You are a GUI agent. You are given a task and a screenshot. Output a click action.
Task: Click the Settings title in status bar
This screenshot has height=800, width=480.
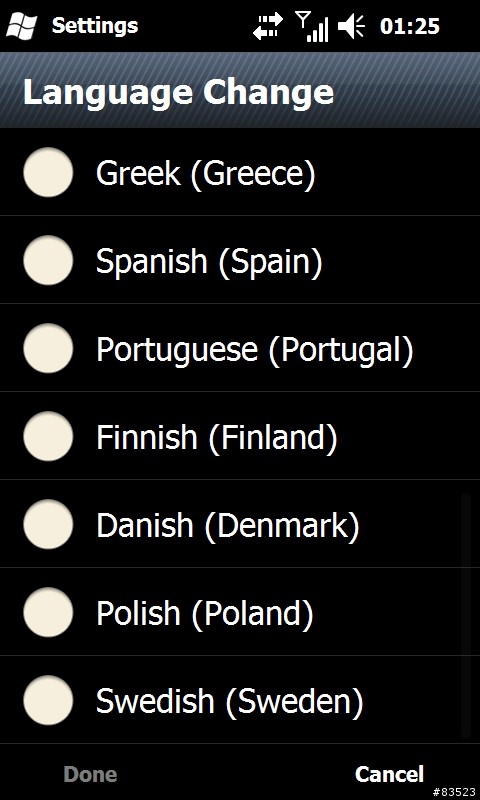click(x=95, y=26)
